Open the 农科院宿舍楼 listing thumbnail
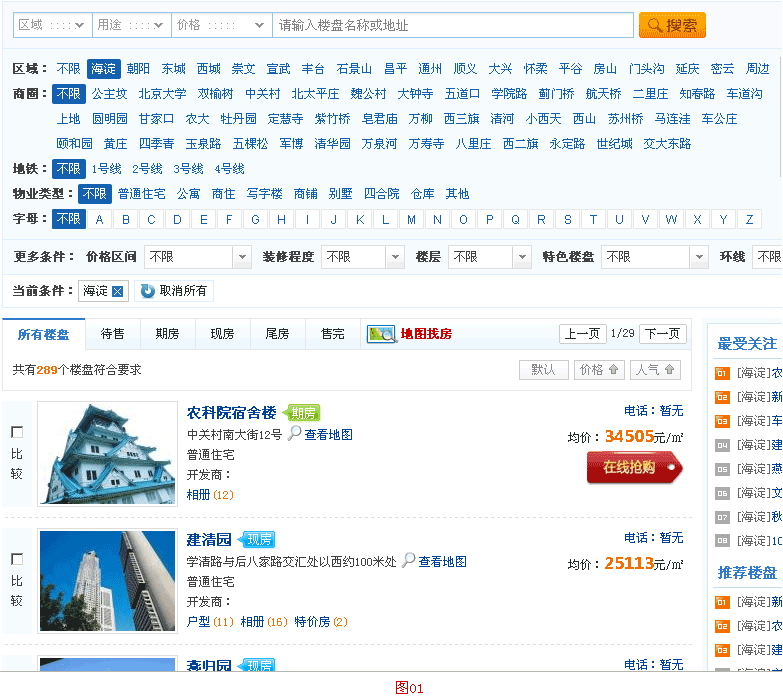This screenshot has height=700, width=783. [107, 453]
